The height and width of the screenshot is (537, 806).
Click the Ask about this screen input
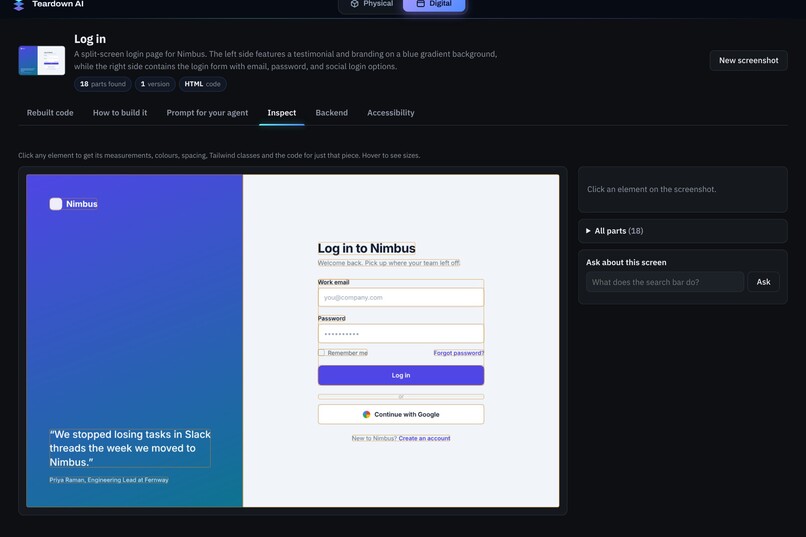tap(665, 282)
